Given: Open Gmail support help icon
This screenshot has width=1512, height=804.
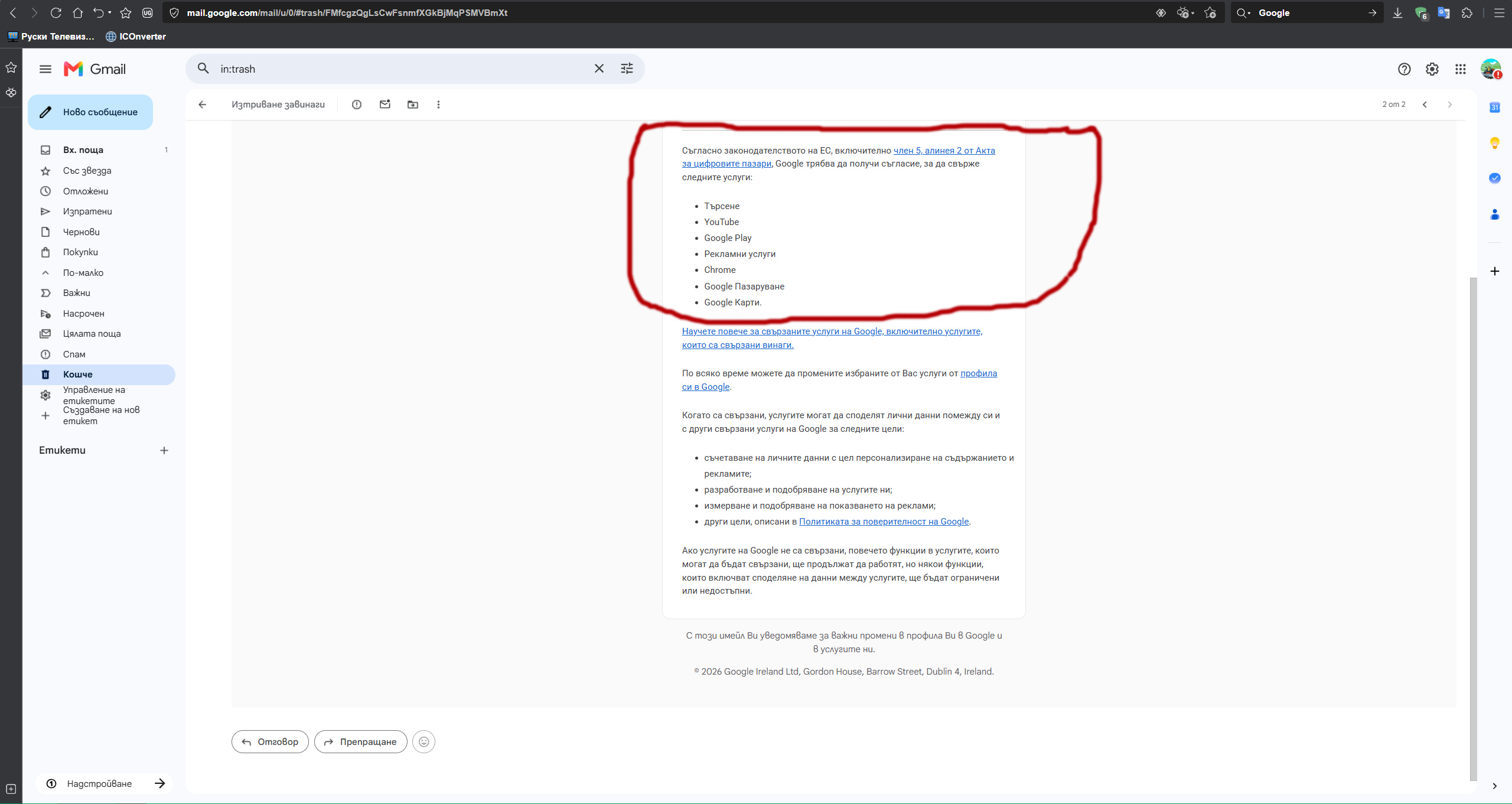Looking at the screenshot, I should 1404,69.
